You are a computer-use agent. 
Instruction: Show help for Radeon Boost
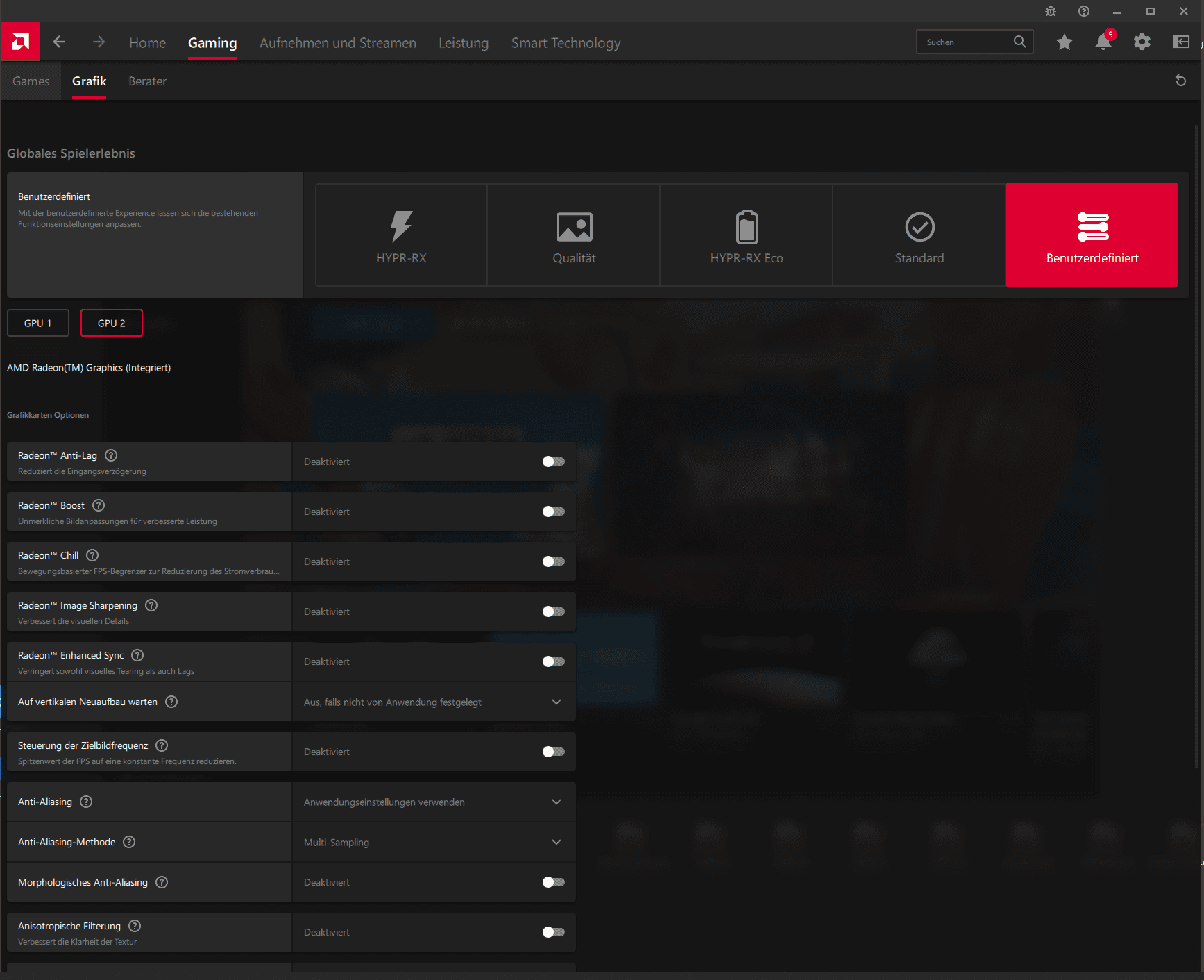coord(99,505)
